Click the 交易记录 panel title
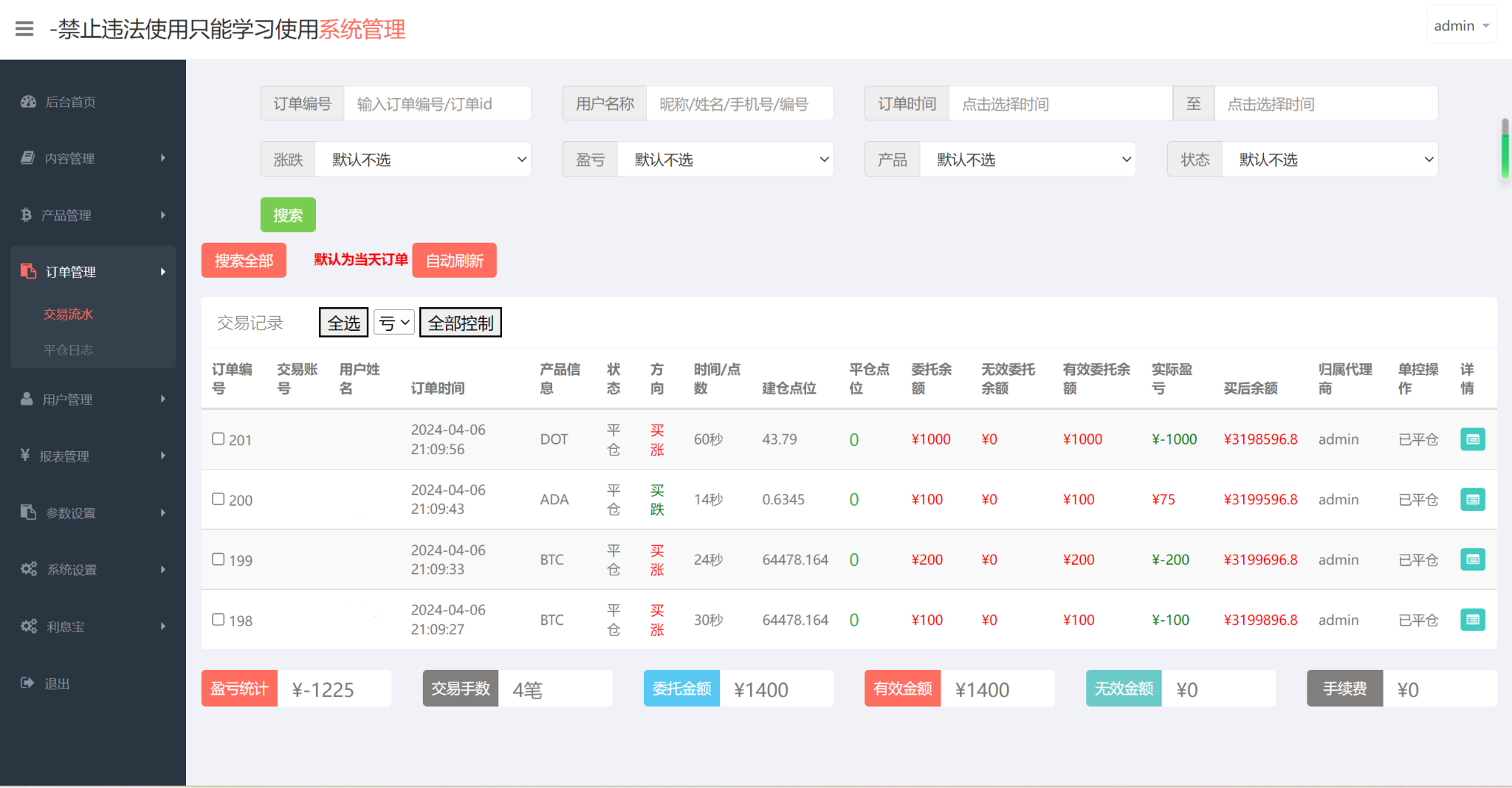The height and width of the screenshot is (788, 1512). click(250, 323)
